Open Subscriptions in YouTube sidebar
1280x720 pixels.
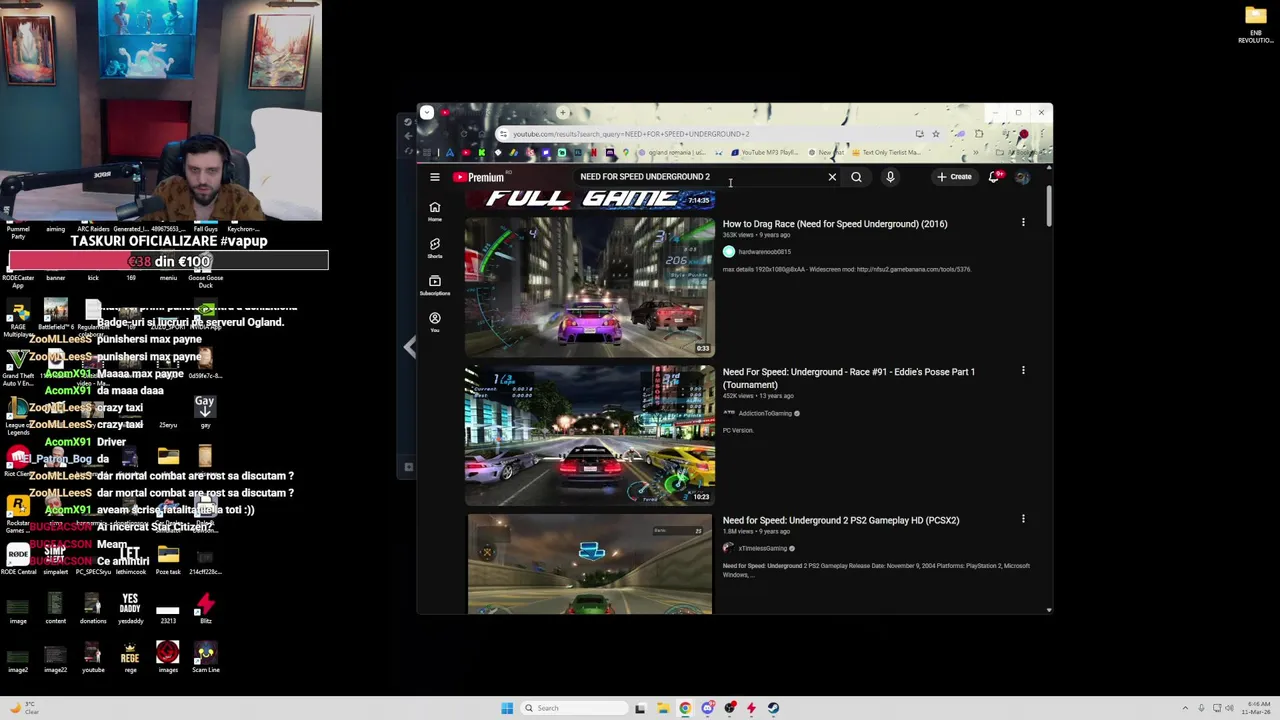(435, 285)
